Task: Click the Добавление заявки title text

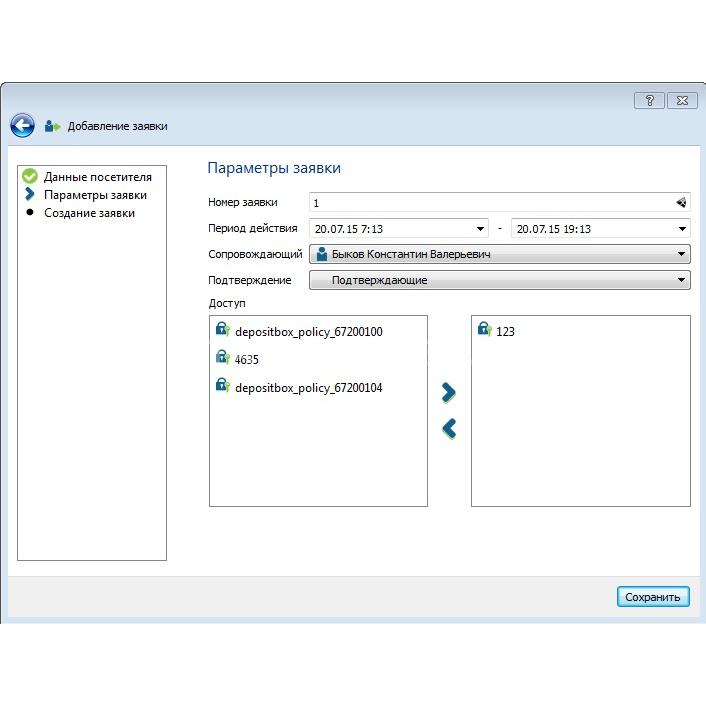Action: (x=117, y=126)
